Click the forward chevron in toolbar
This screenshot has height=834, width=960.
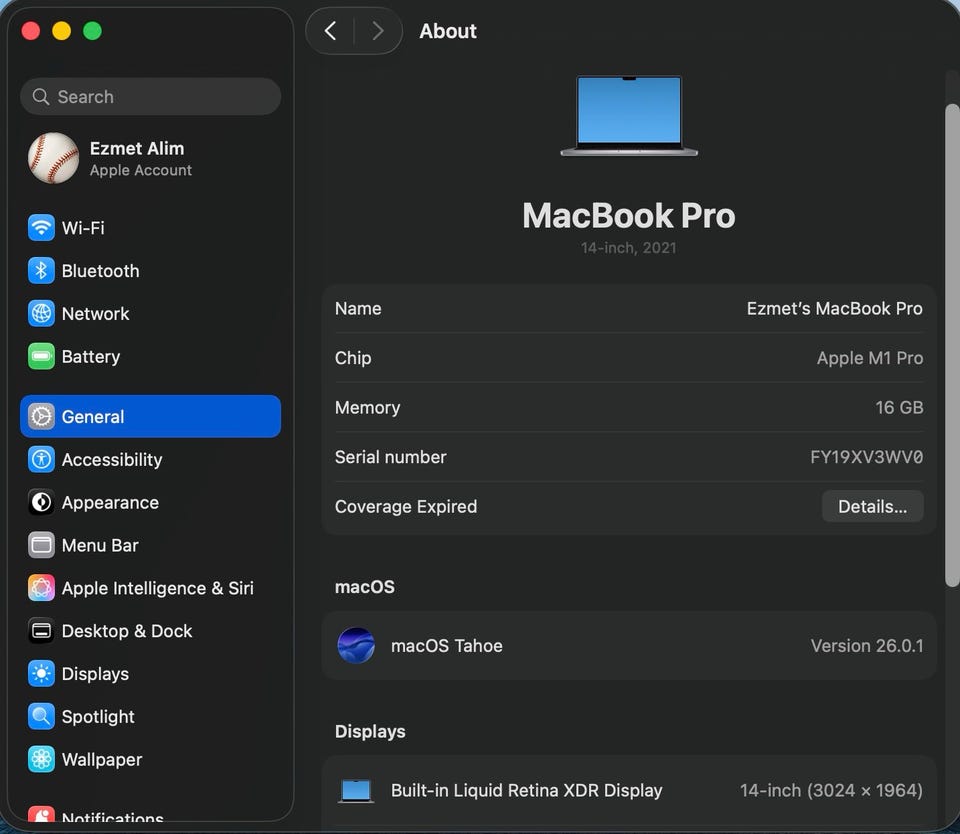378,31
